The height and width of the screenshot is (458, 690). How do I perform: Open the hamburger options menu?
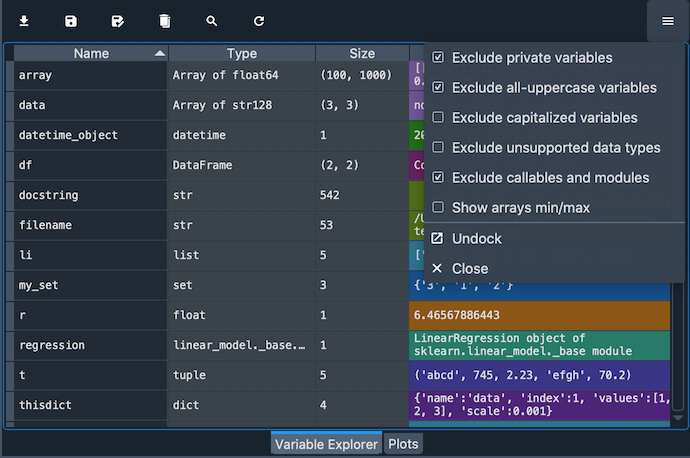click(667, 21)
